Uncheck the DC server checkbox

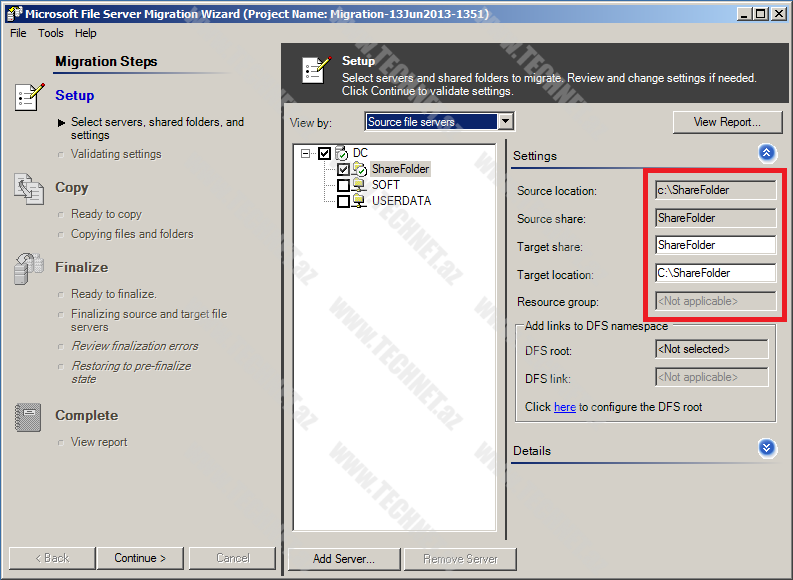point(324,154)
